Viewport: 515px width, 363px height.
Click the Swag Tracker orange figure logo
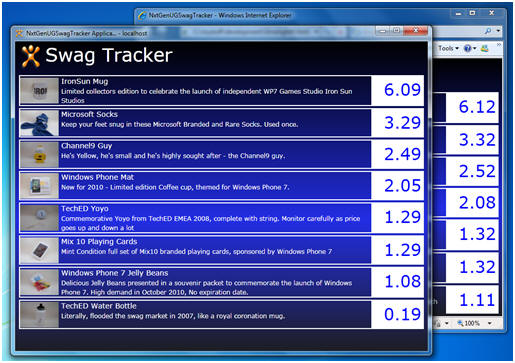coord(31,56)
